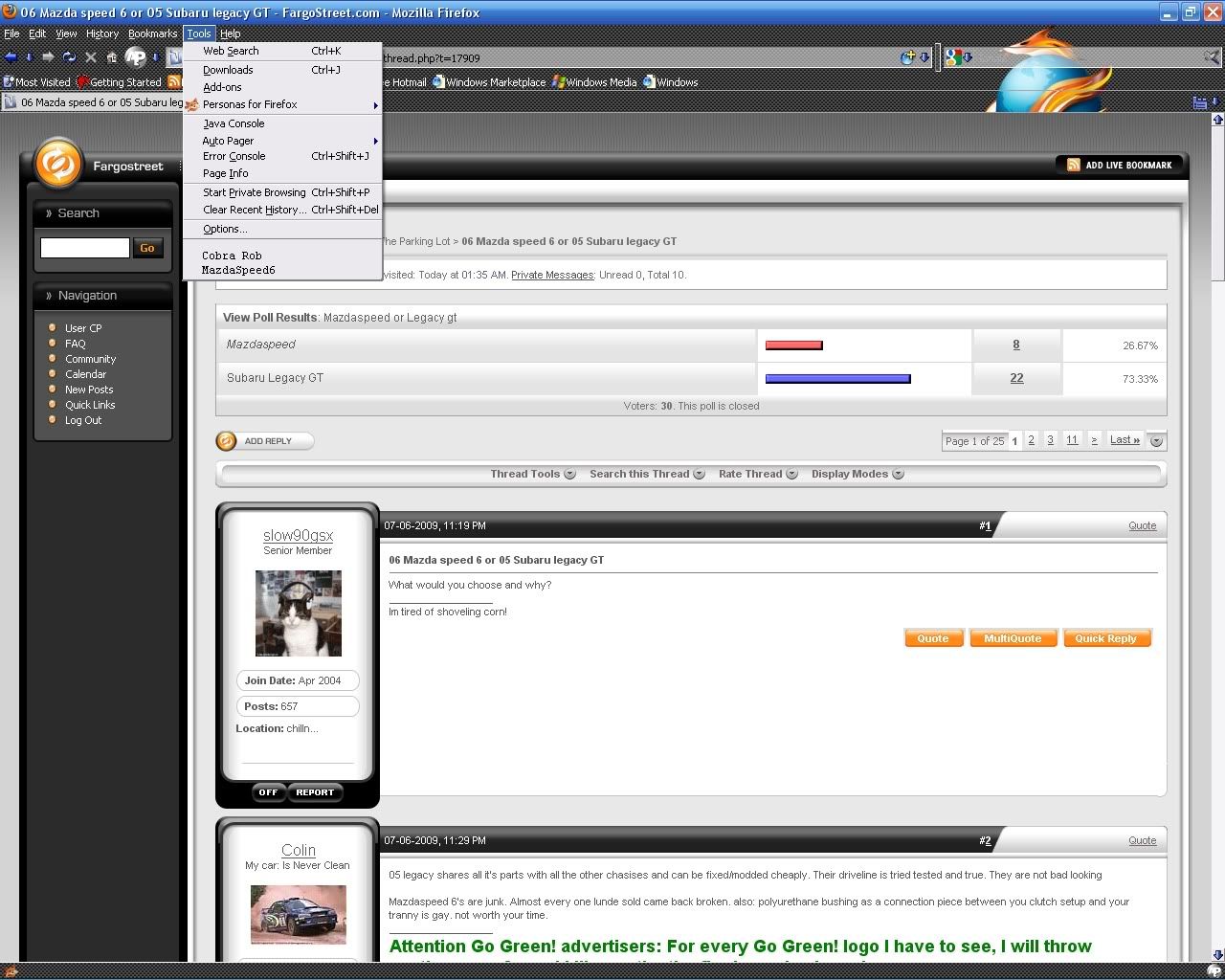Click the Google search engine icon
Image resolution: width=1225 pixels, height=980 pixels.
953,57
